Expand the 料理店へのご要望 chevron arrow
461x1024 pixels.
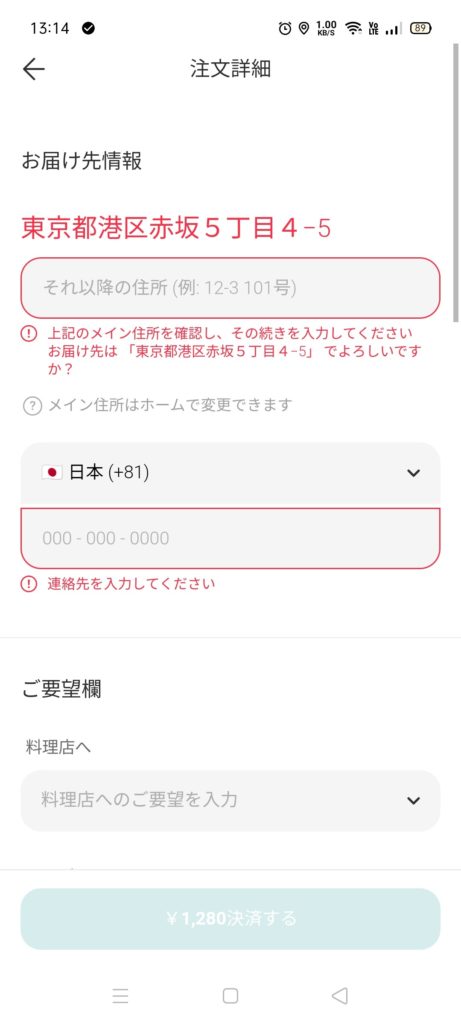pos(413,801)
